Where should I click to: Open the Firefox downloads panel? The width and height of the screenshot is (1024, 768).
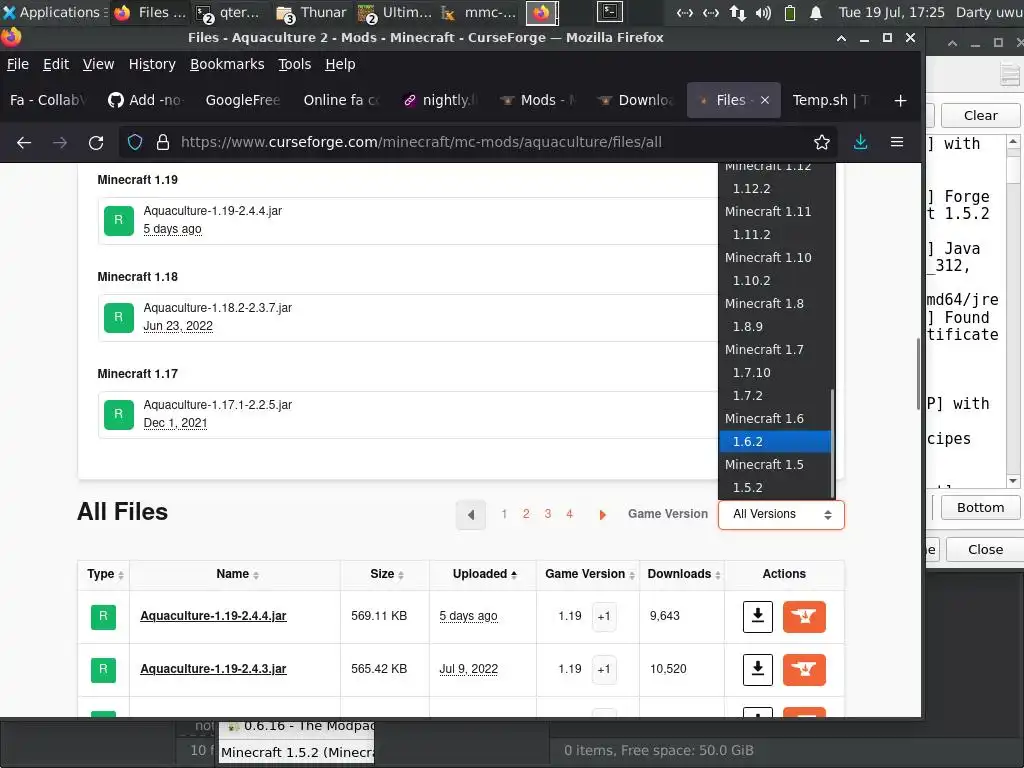(x=861, y=142)
